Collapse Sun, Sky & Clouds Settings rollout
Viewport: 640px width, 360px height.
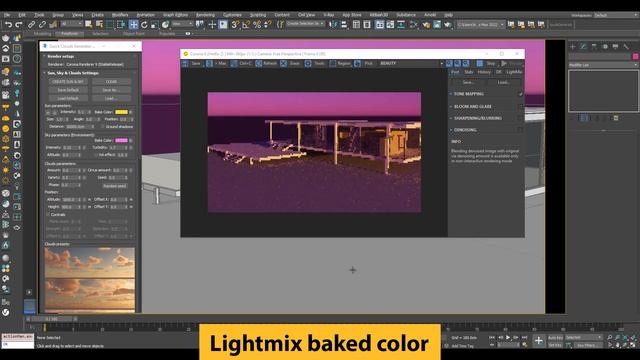(x=44, y=73)
